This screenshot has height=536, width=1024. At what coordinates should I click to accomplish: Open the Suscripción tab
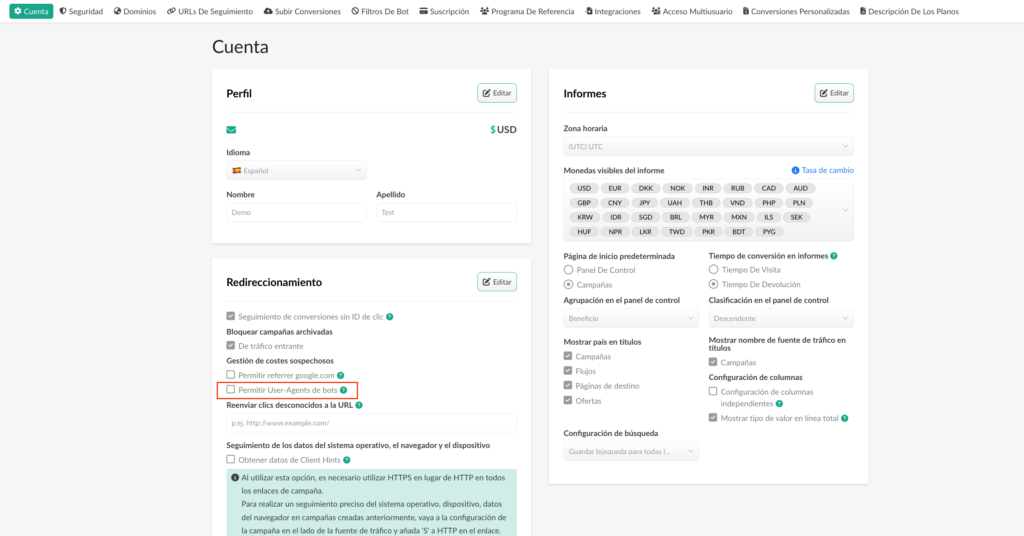pyautogui.click(x=444, y=11)
